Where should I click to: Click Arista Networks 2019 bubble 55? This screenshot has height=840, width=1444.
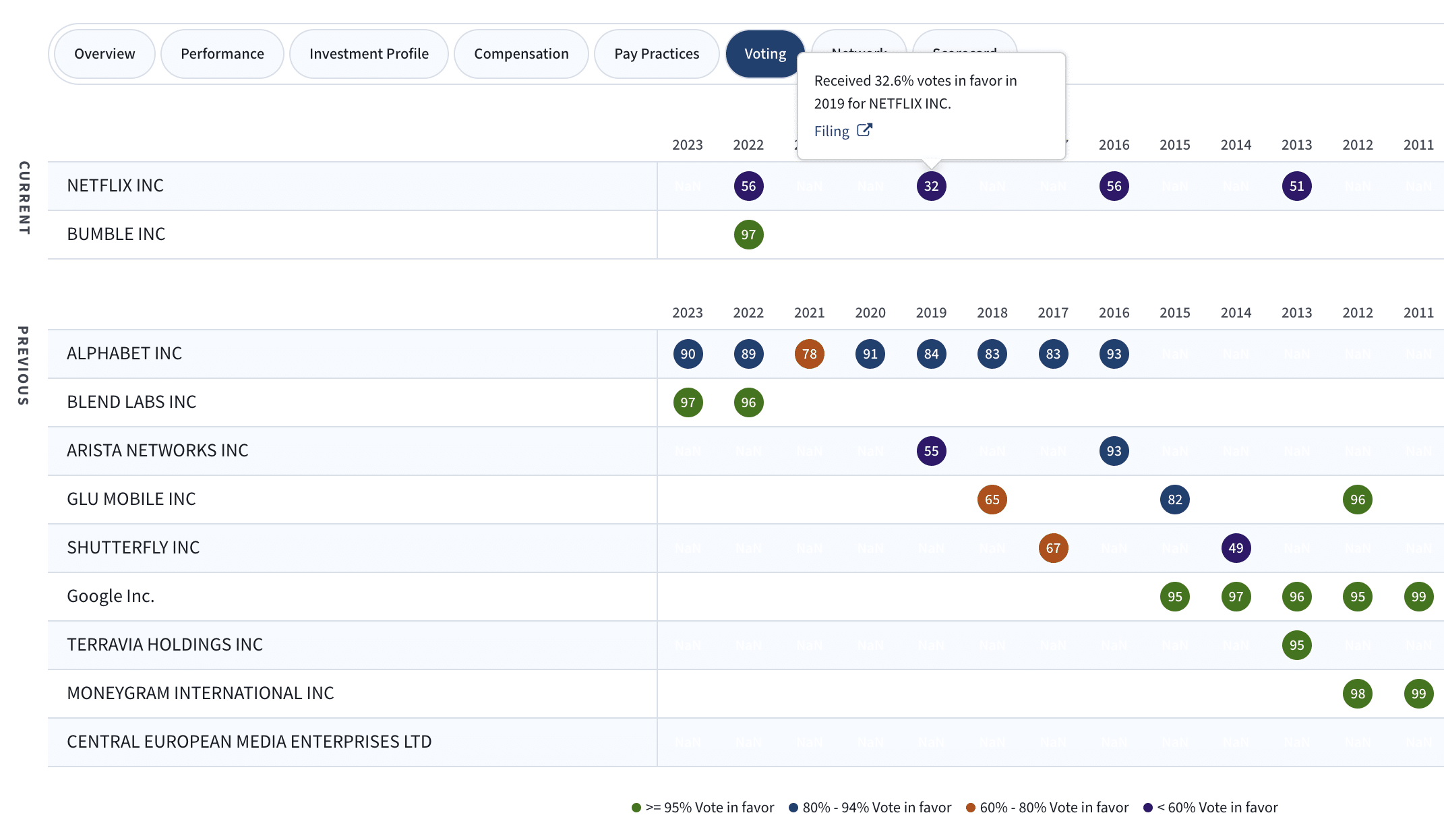[x=931, y=451]
